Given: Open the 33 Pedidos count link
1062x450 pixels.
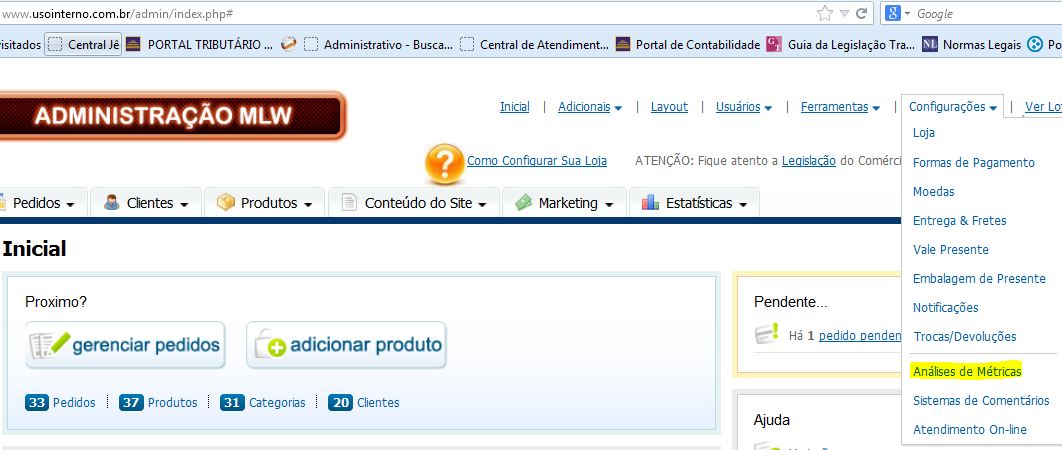Looking at the screenshot, I should [60, 403].
